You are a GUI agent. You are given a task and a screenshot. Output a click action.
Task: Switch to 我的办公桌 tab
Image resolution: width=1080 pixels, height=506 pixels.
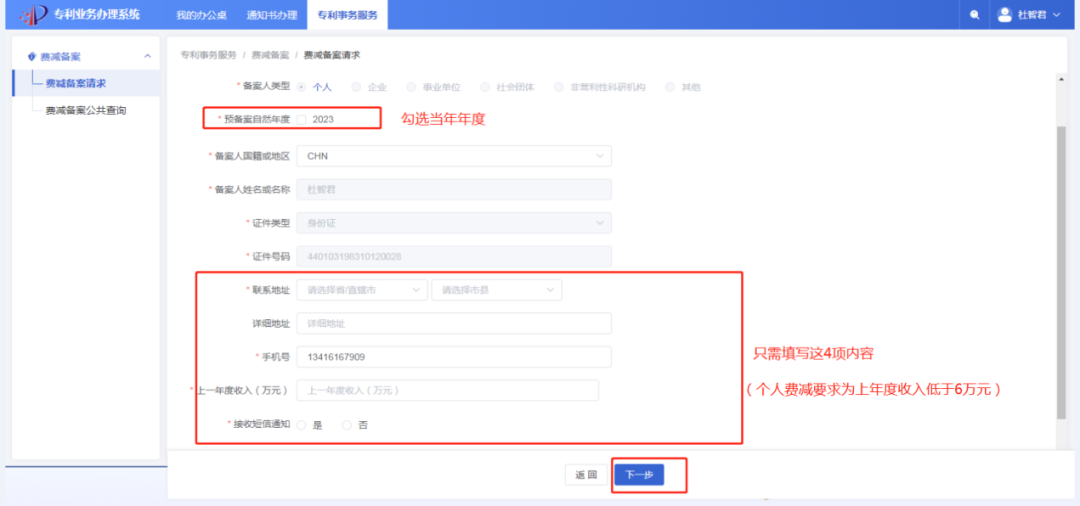click(201, 15)
